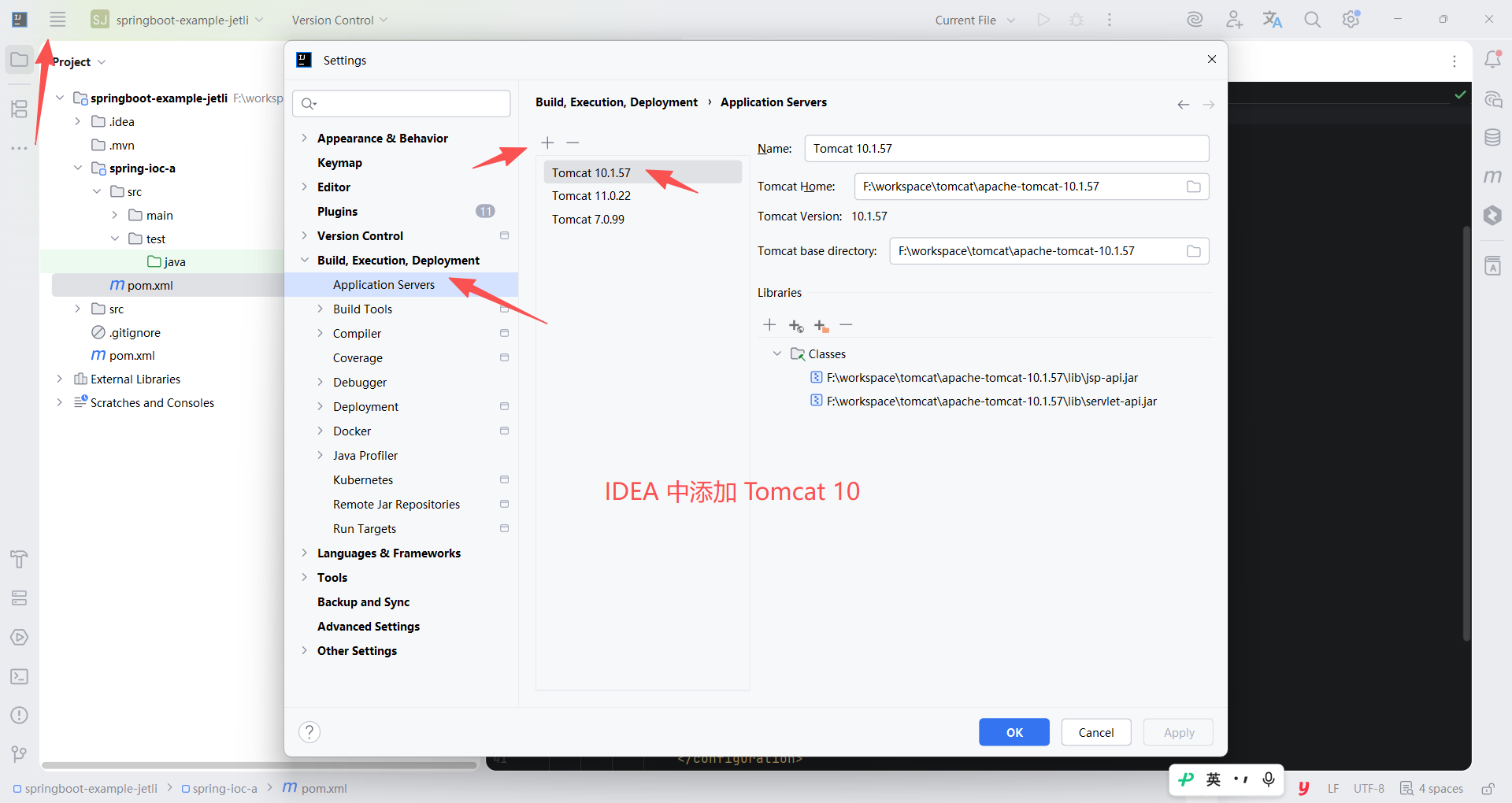Open the Project tool window folder icon
This screenshot has height=803, width=1512.
pos(20,60)
